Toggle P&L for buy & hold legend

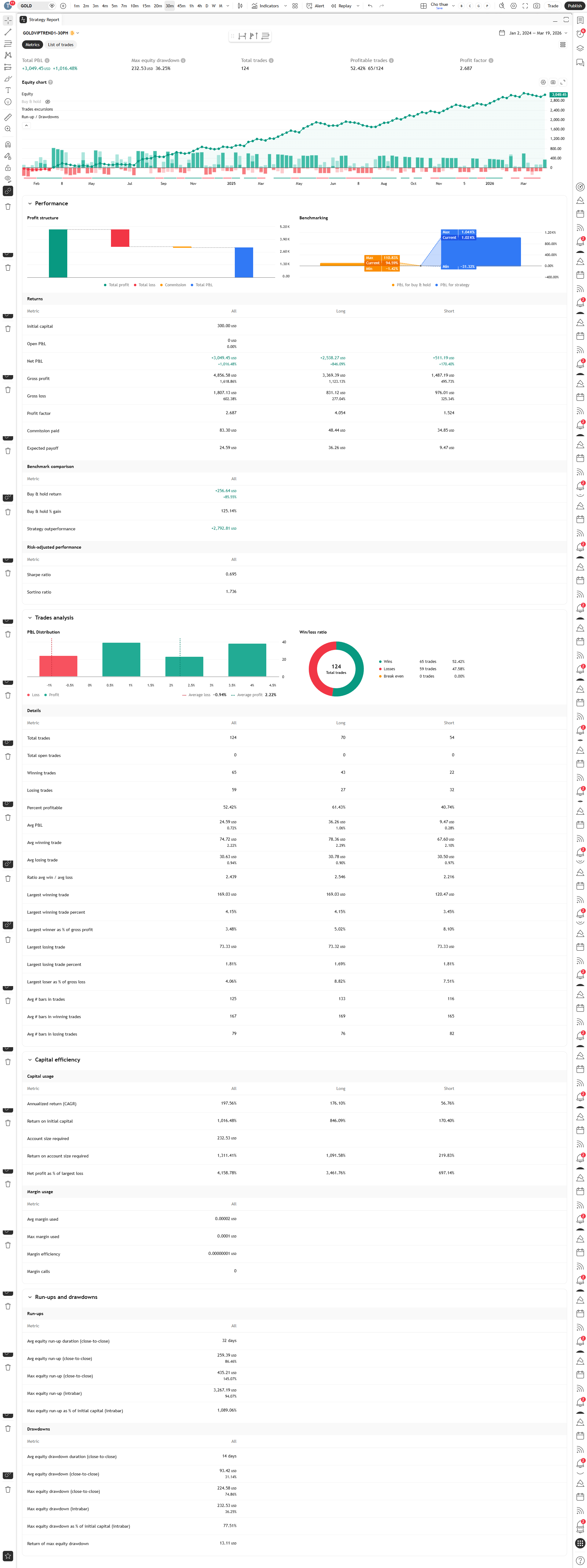click(411, 285)
